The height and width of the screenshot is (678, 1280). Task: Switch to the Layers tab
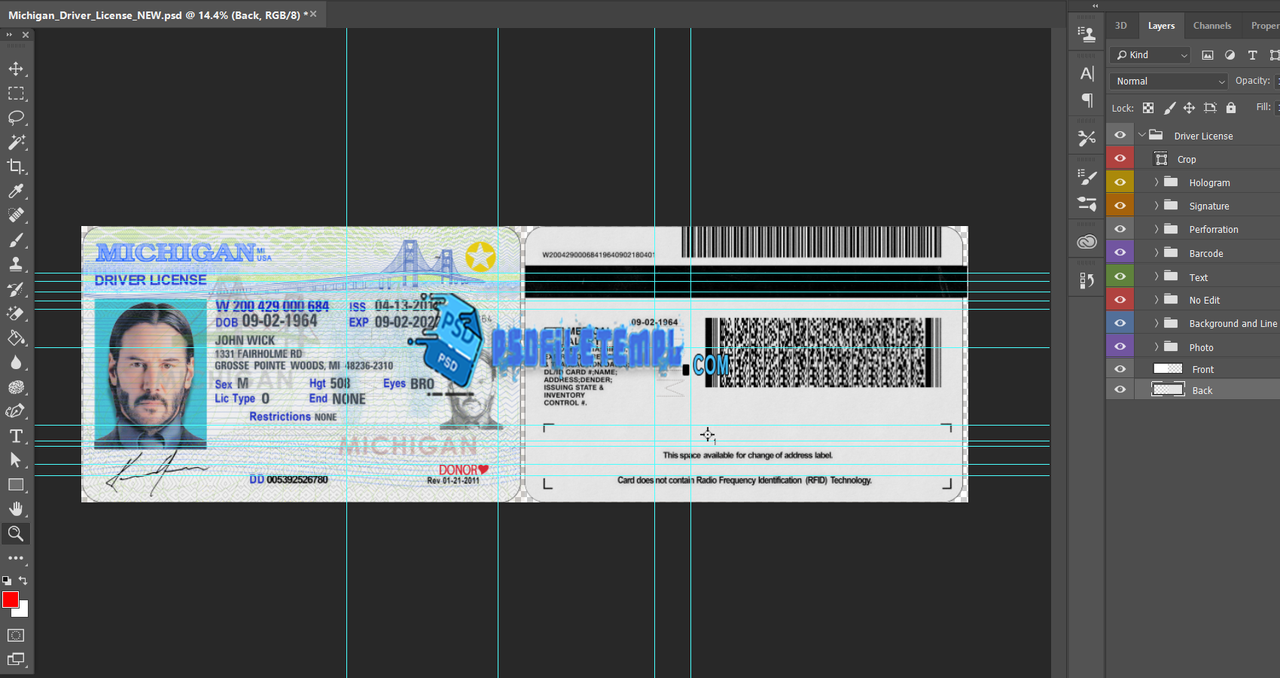(1161, 25)
